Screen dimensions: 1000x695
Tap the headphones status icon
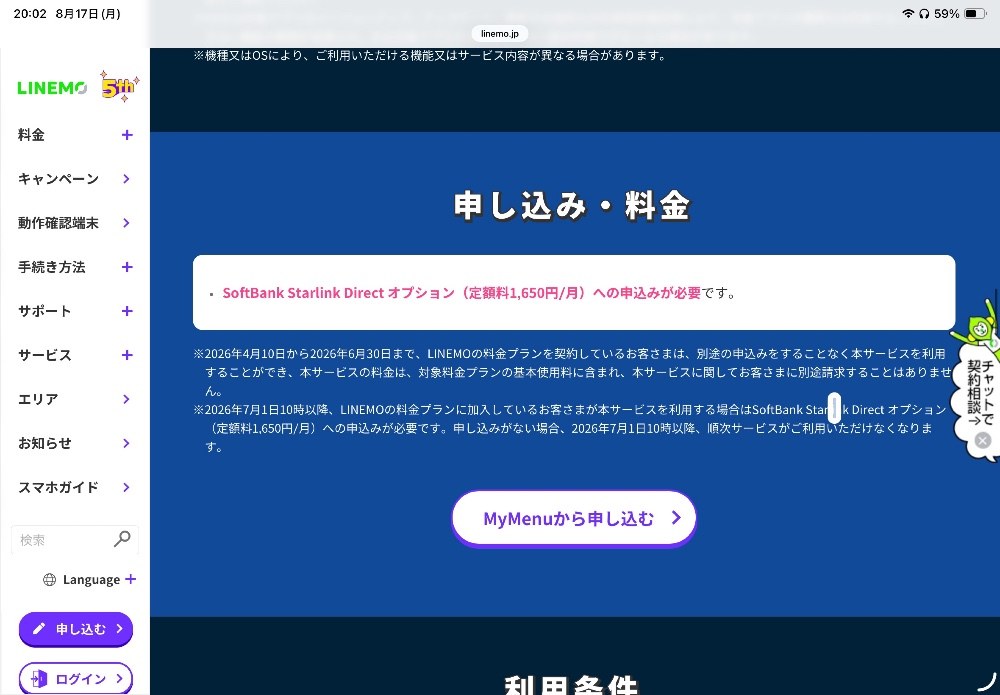pyautogui.click(x=924, y=13)
